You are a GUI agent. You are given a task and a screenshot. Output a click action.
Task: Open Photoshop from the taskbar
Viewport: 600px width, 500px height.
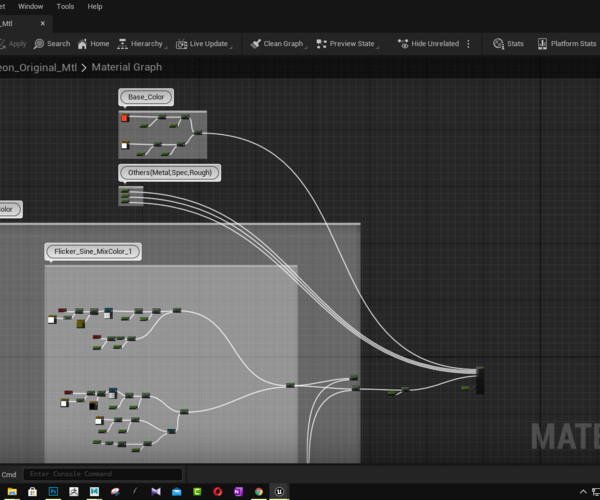[53, 491]
